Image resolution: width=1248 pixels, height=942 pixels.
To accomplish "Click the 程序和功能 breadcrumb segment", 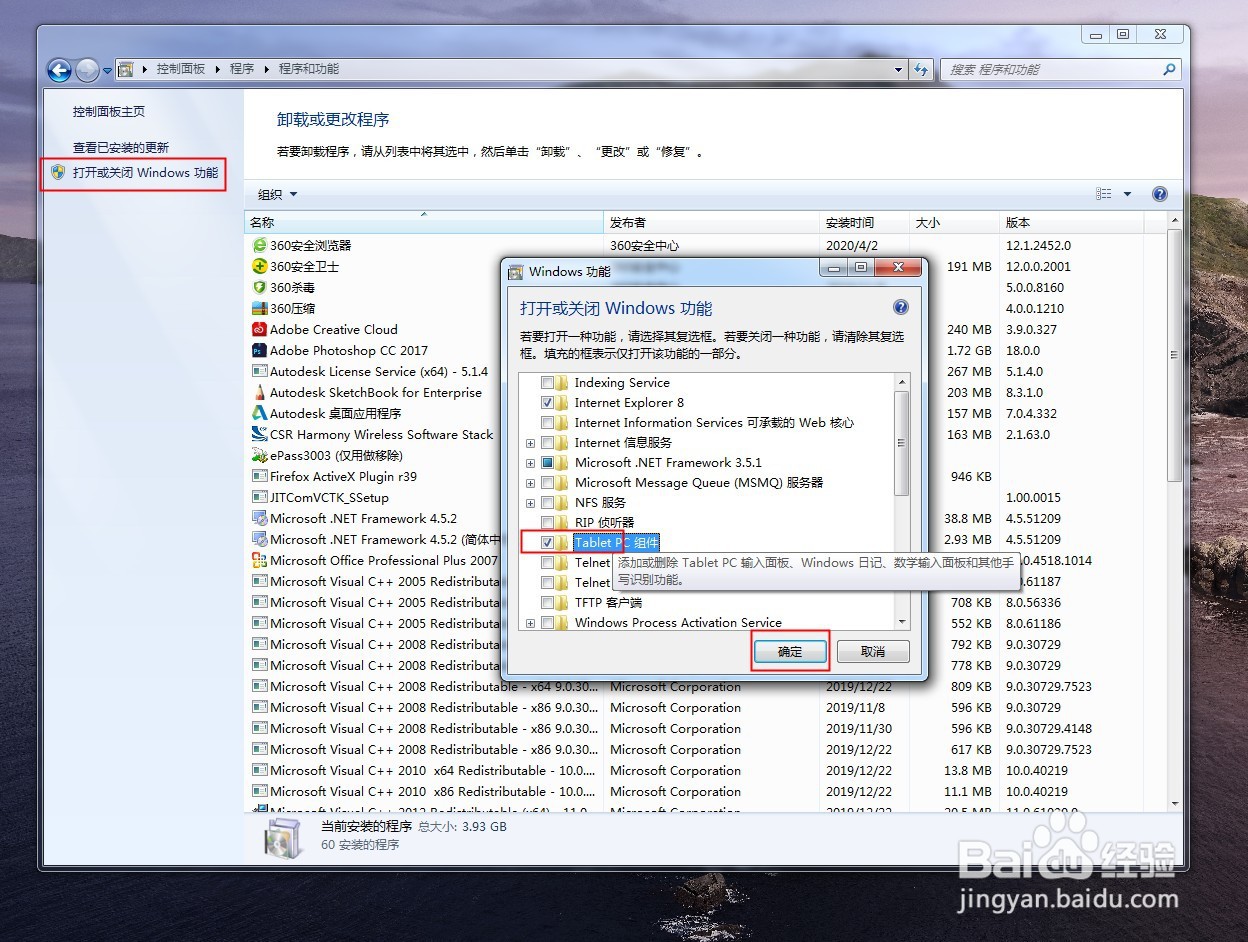I will (309, 69).
